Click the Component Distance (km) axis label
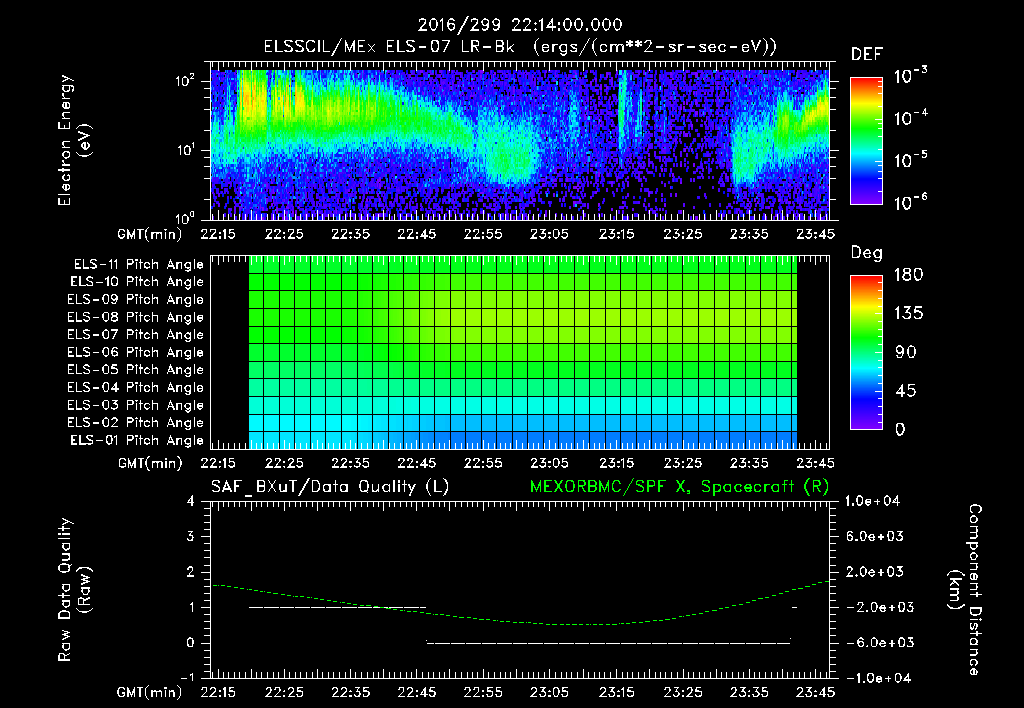This screenshot has width=1024, height=708. click(x=965, y=590)
